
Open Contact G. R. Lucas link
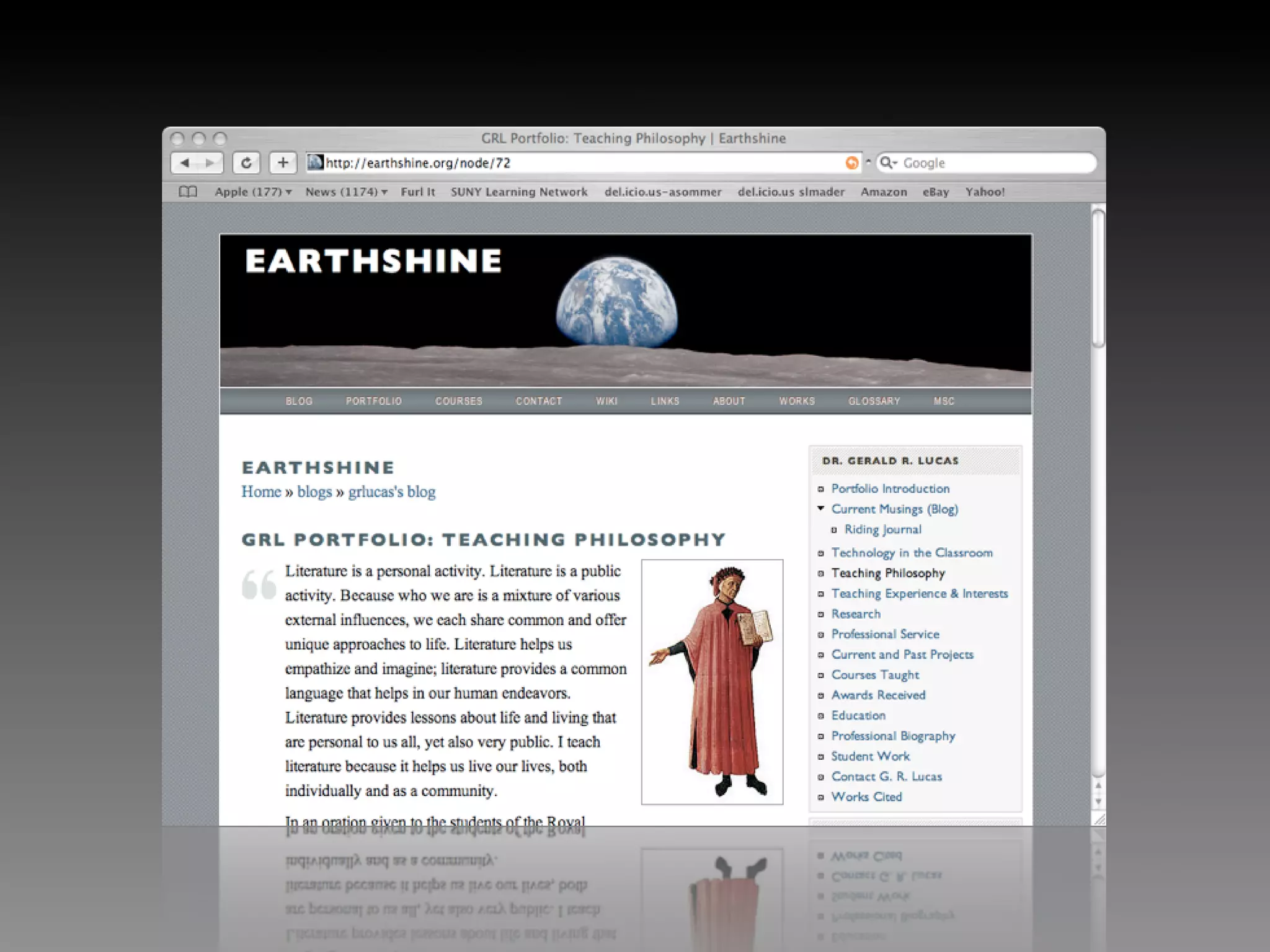[x=887, y=777]
